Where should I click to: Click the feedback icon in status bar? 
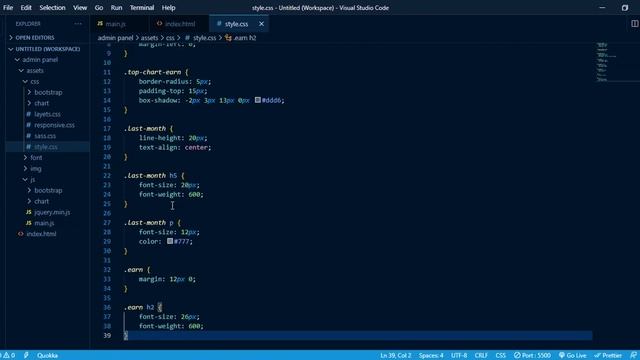(633, 355)
